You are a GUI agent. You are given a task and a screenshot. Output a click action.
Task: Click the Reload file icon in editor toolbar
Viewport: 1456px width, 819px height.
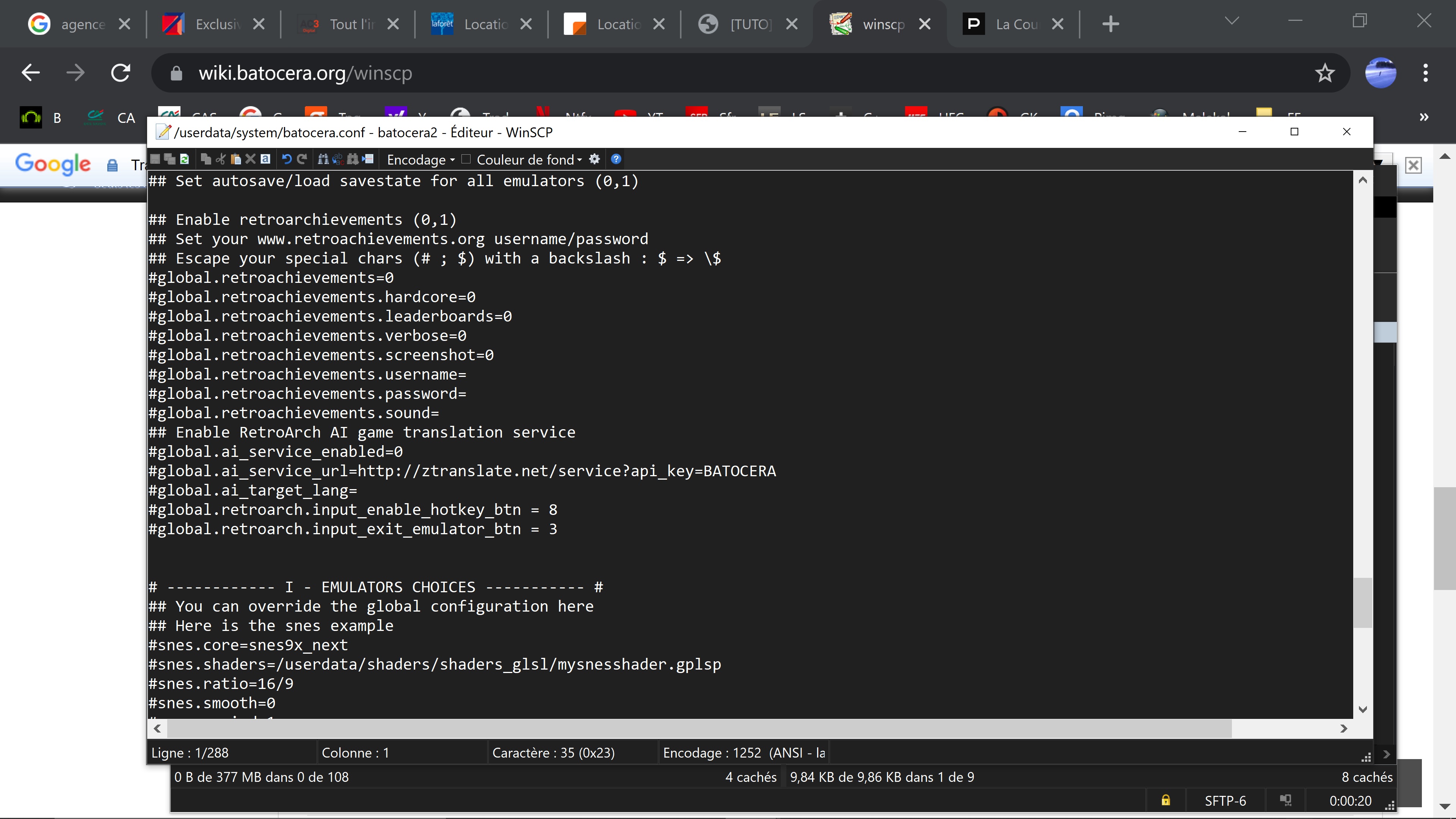(184, 159)
